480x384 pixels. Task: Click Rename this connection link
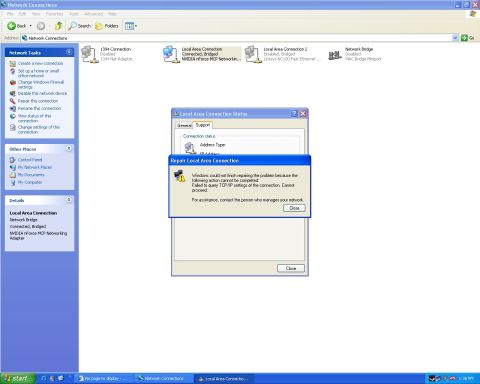coord(39,109)
